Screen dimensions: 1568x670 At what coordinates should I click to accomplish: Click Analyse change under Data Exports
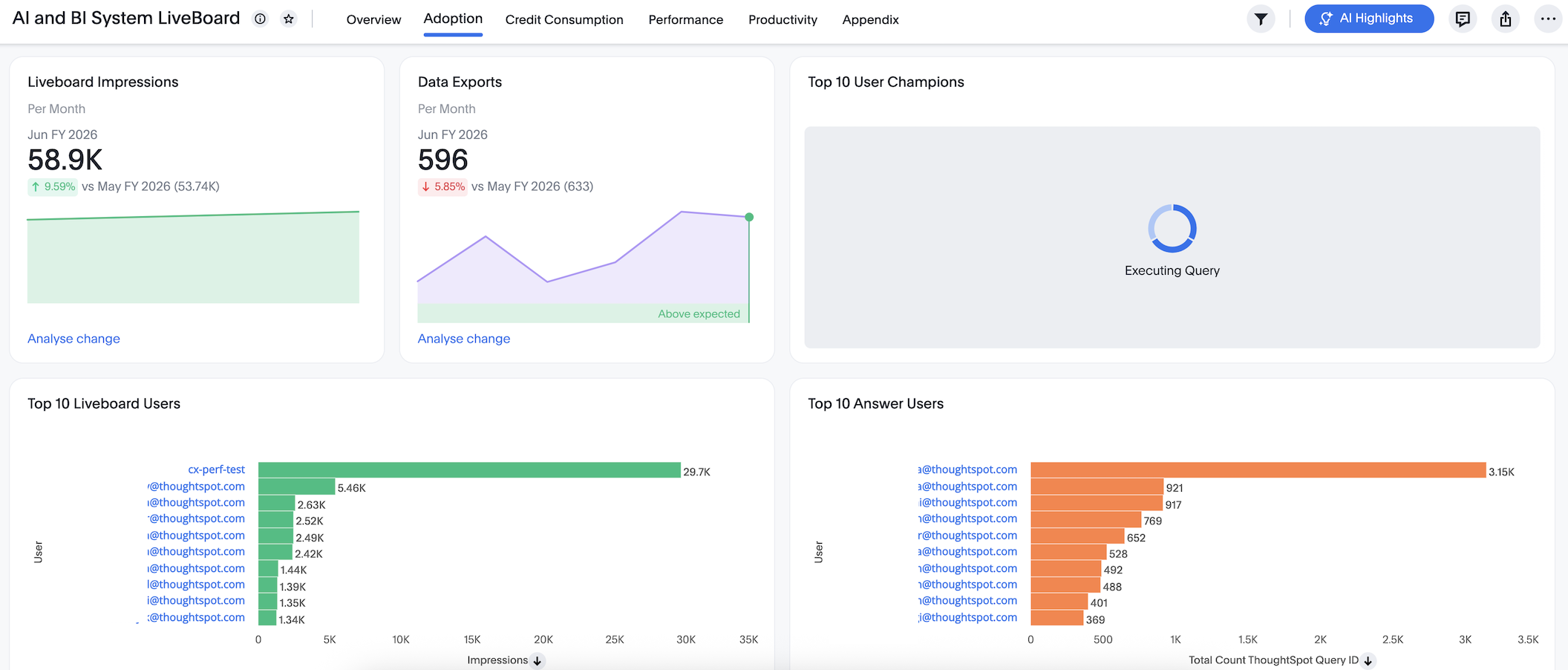click(x=463, y=339)
